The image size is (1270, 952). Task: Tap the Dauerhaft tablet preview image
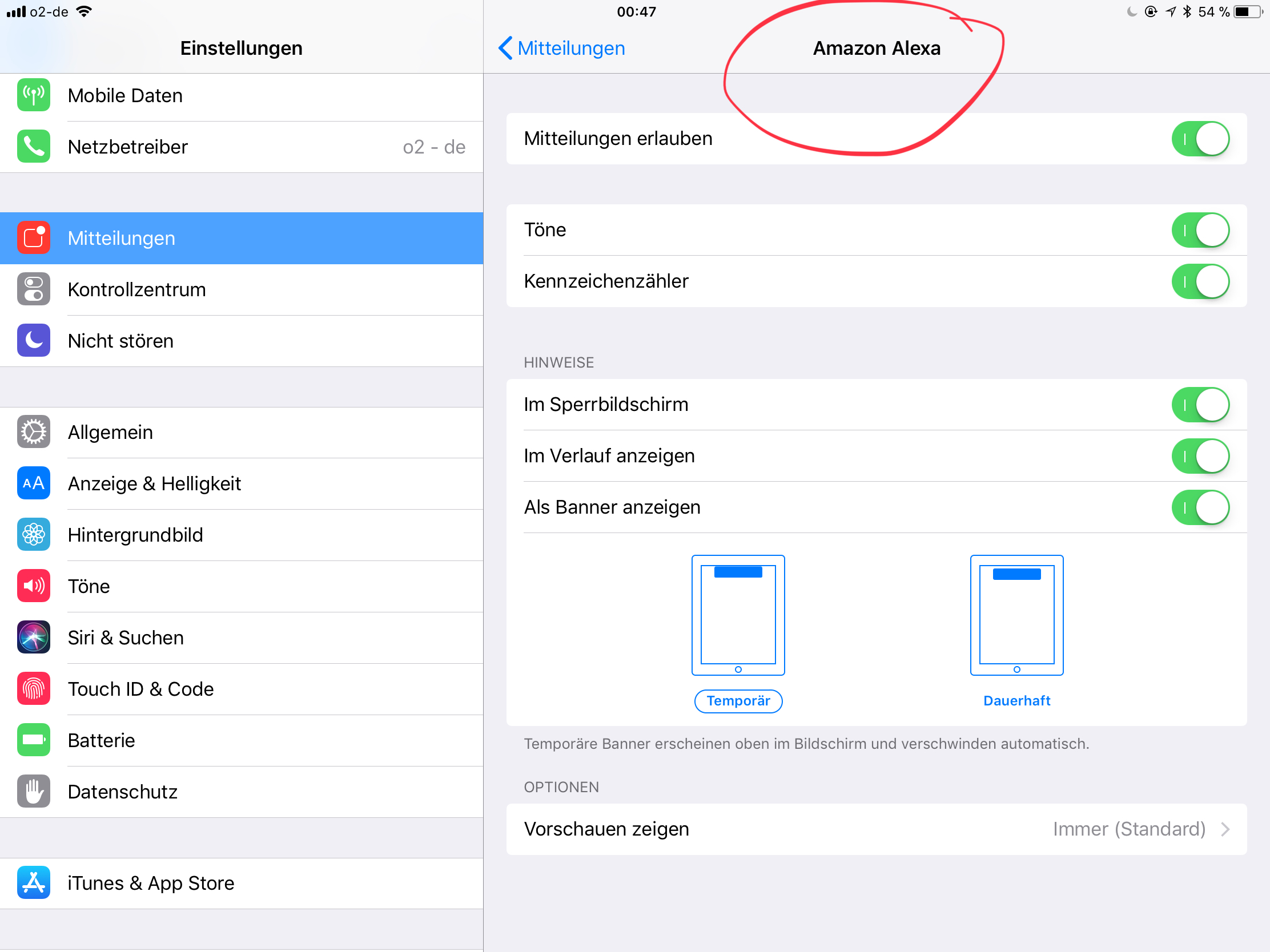(1017, 615)
